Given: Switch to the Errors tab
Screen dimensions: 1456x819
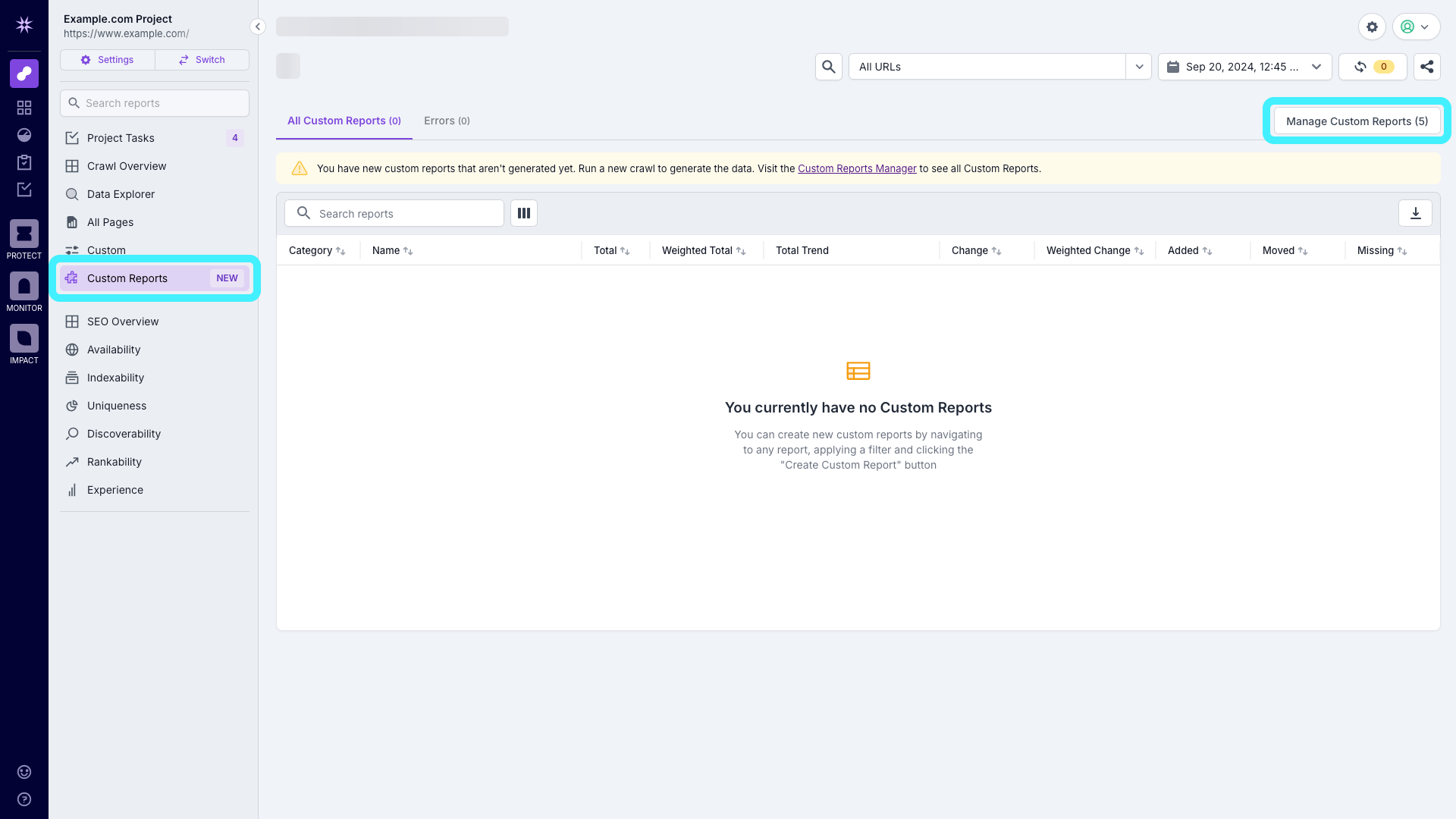Looking at the screenshot, I should pos(447,121).
